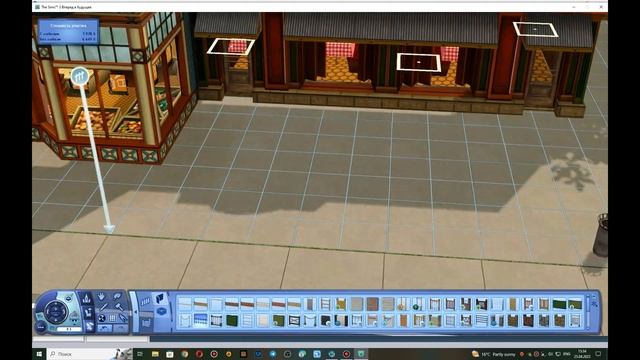Open the catalog sort filter icon

pos(595,304)
